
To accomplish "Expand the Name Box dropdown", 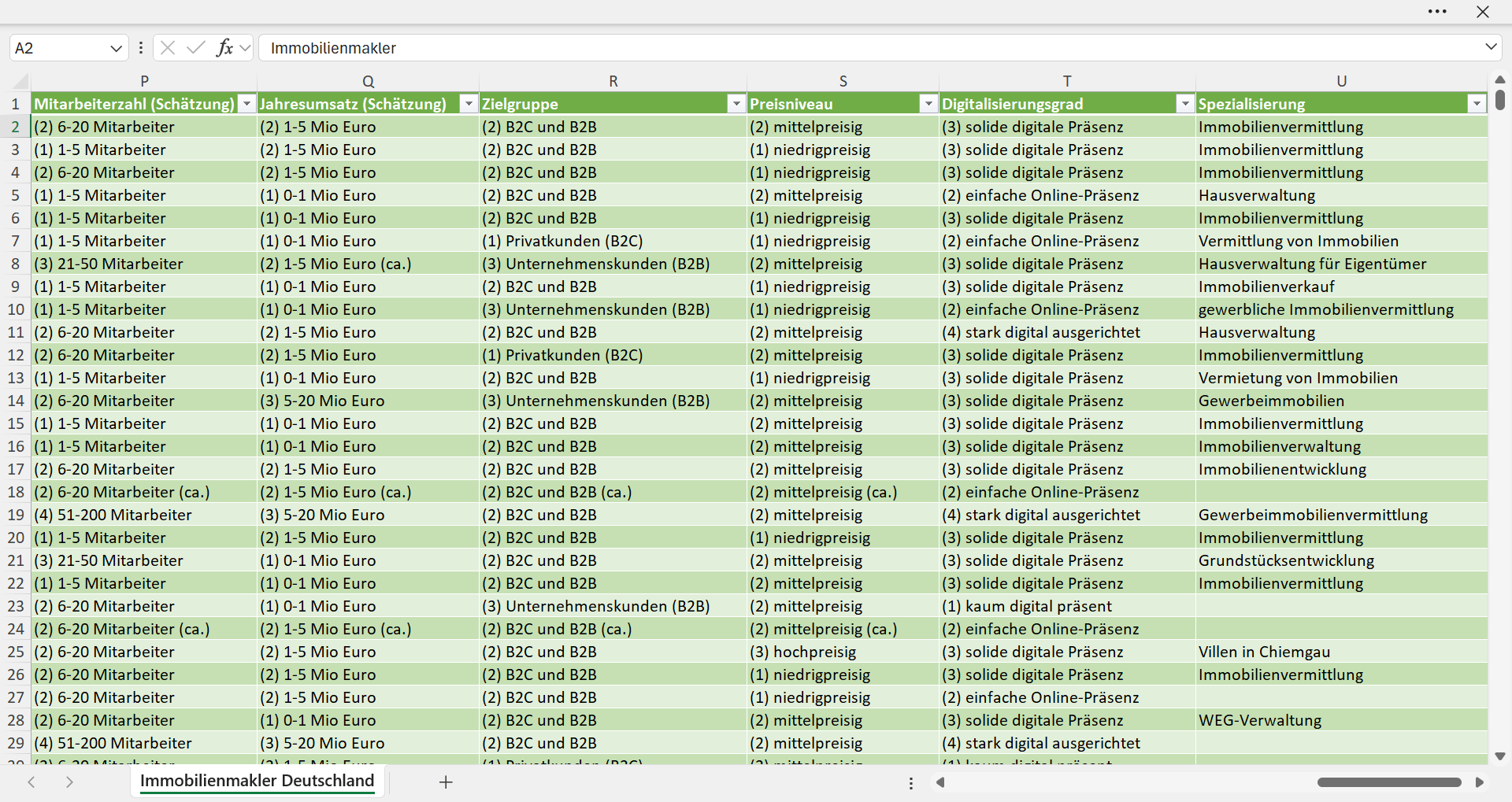I will [116, 48].
